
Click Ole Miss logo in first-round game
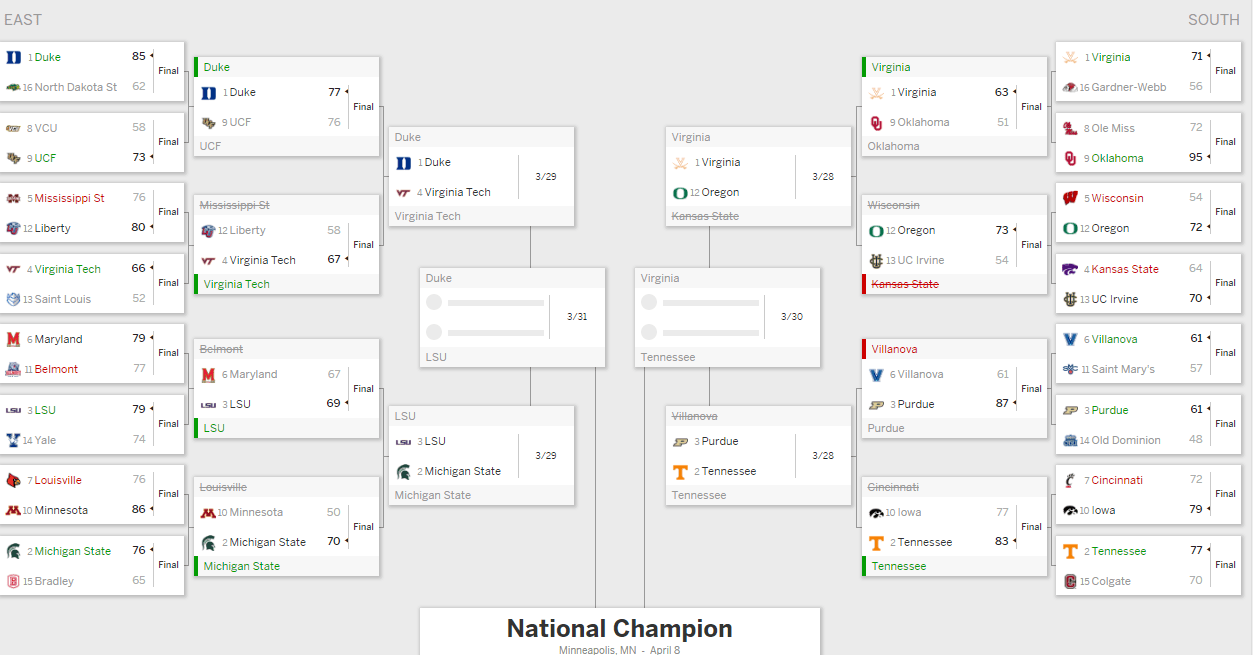(1070, 128)
